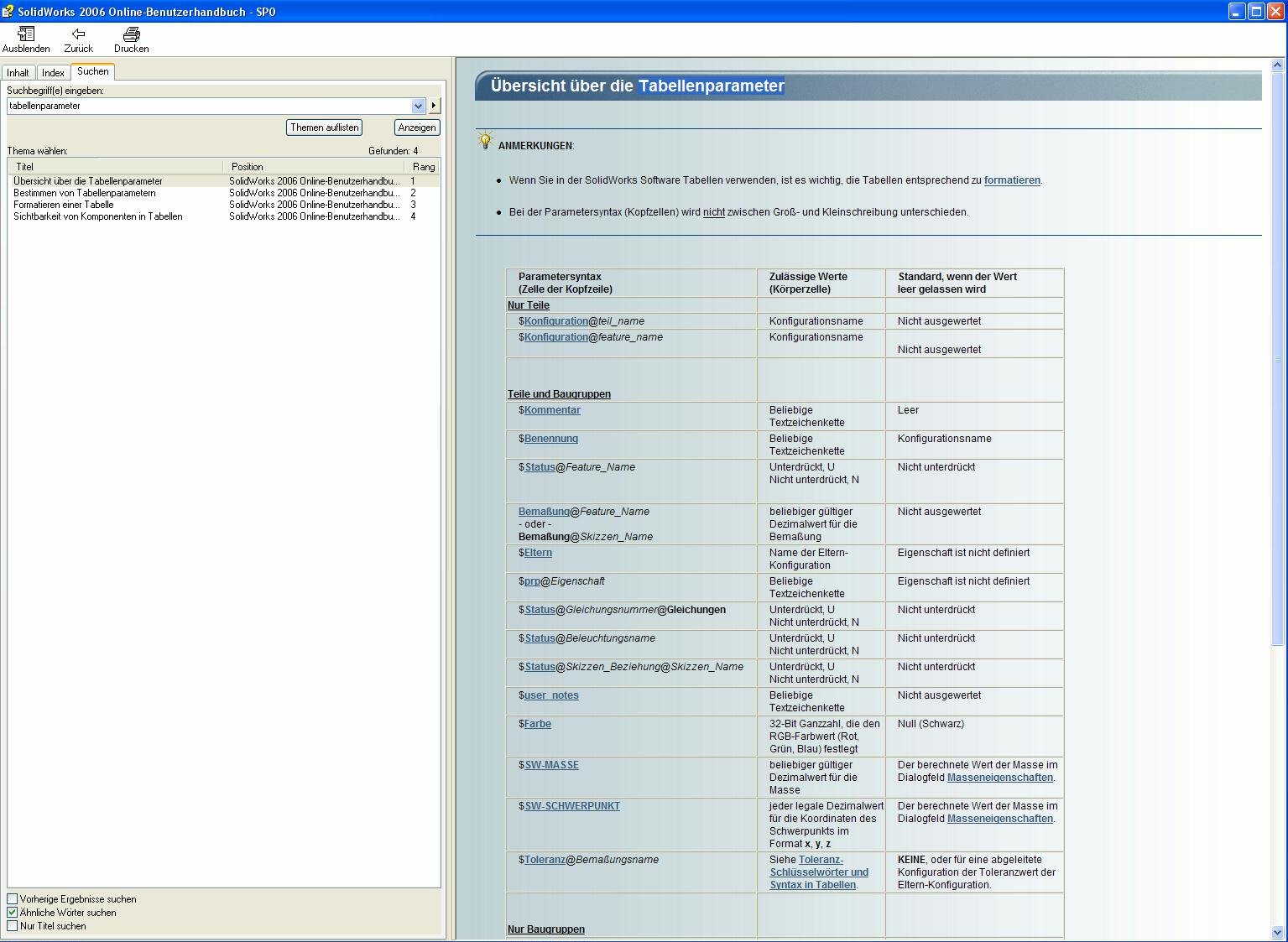
Task: Follow the $Farbe link
Action: pyautogui.click(x=538, y=724)
